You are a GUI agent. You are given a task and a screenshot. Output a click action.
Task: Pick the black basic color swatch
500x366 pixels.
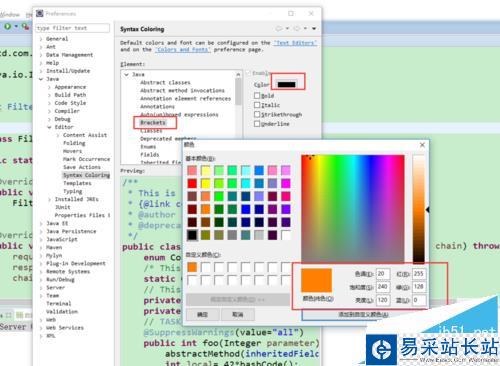(x=192, y=235)
